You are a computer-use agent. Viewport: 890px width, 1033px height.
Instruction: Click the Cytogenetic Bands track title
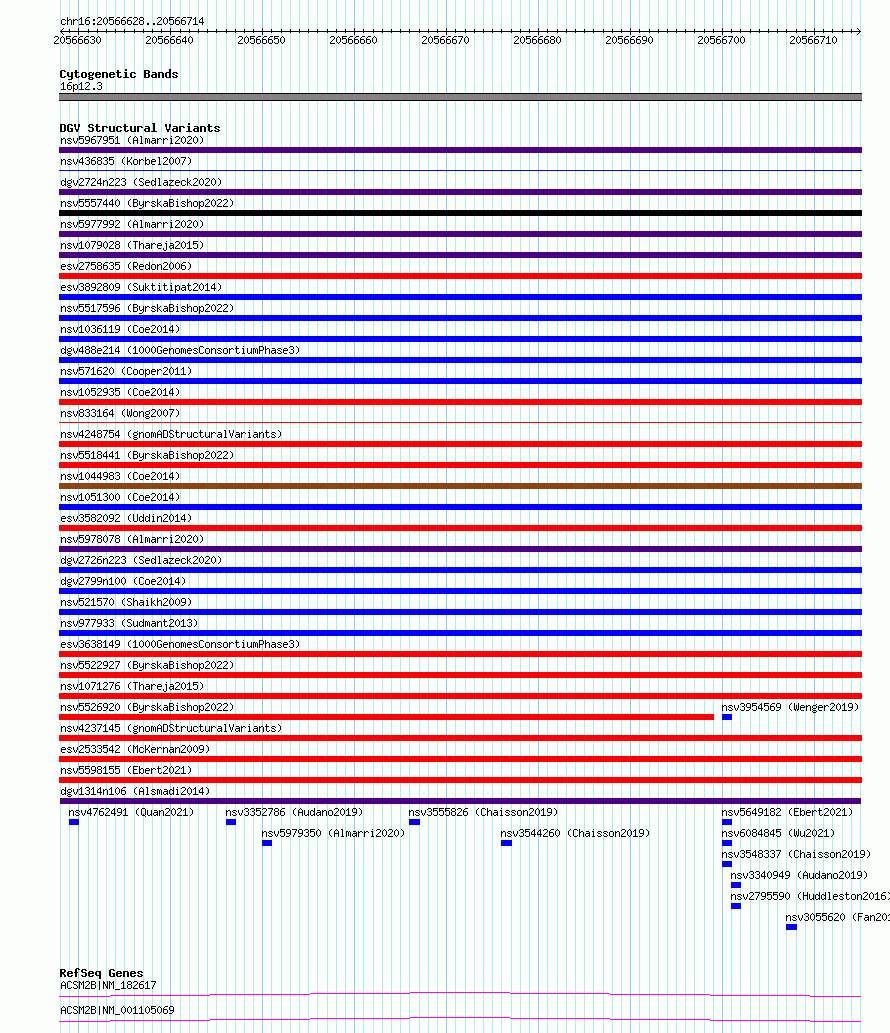pyautogui.click(x=119, y=74)
